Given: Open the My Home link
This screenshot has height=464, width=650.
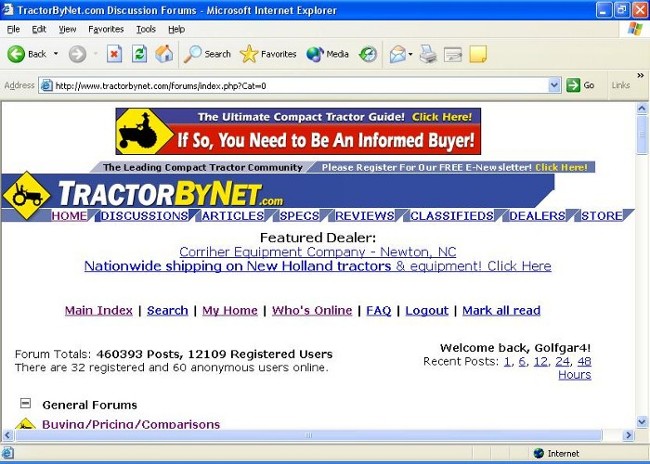Looking at the screenshot, I should 230,311.
